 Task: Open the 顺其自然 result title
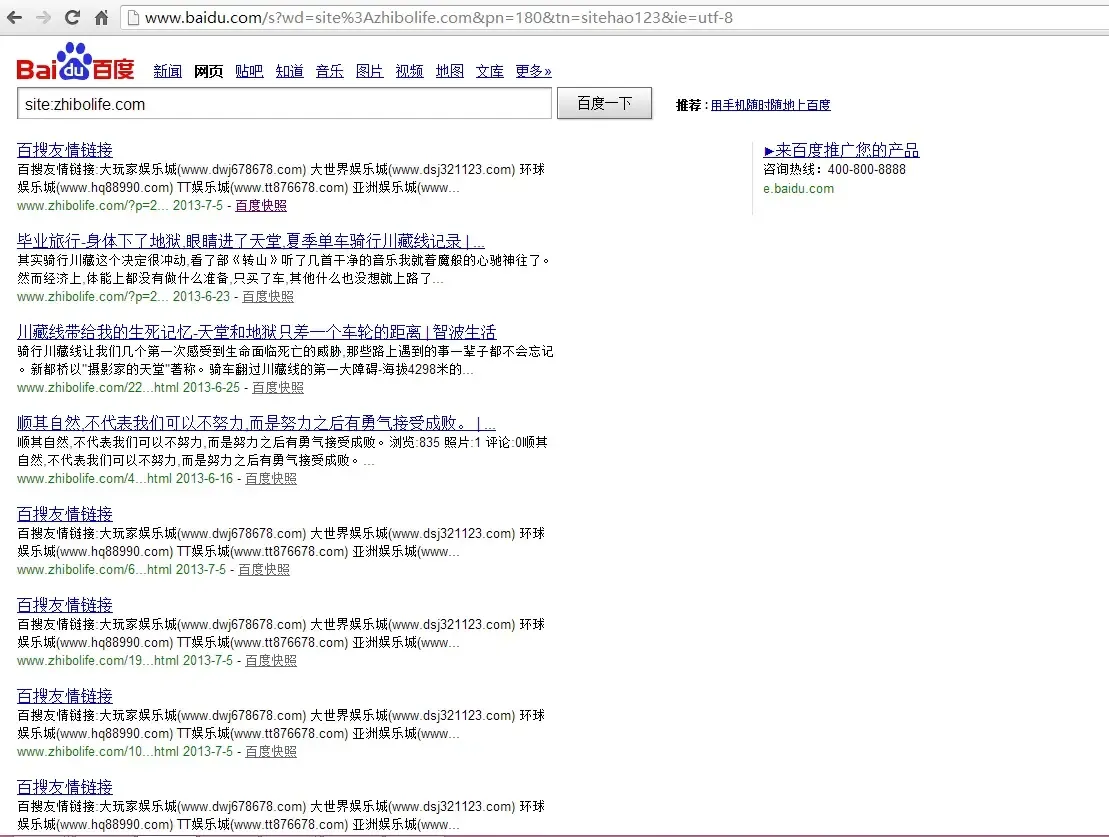click(x=256, y=423)
